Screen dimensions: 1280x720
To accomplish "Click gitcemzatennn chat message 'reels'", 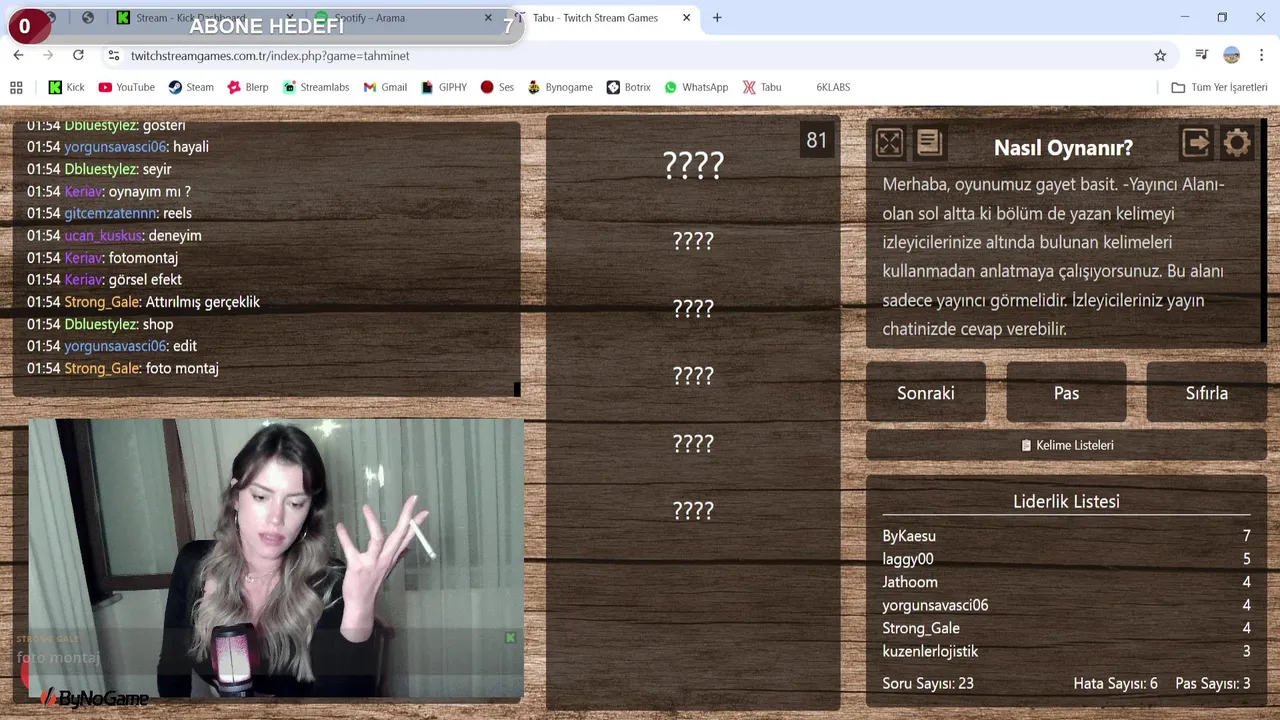I will coord(177,213).
